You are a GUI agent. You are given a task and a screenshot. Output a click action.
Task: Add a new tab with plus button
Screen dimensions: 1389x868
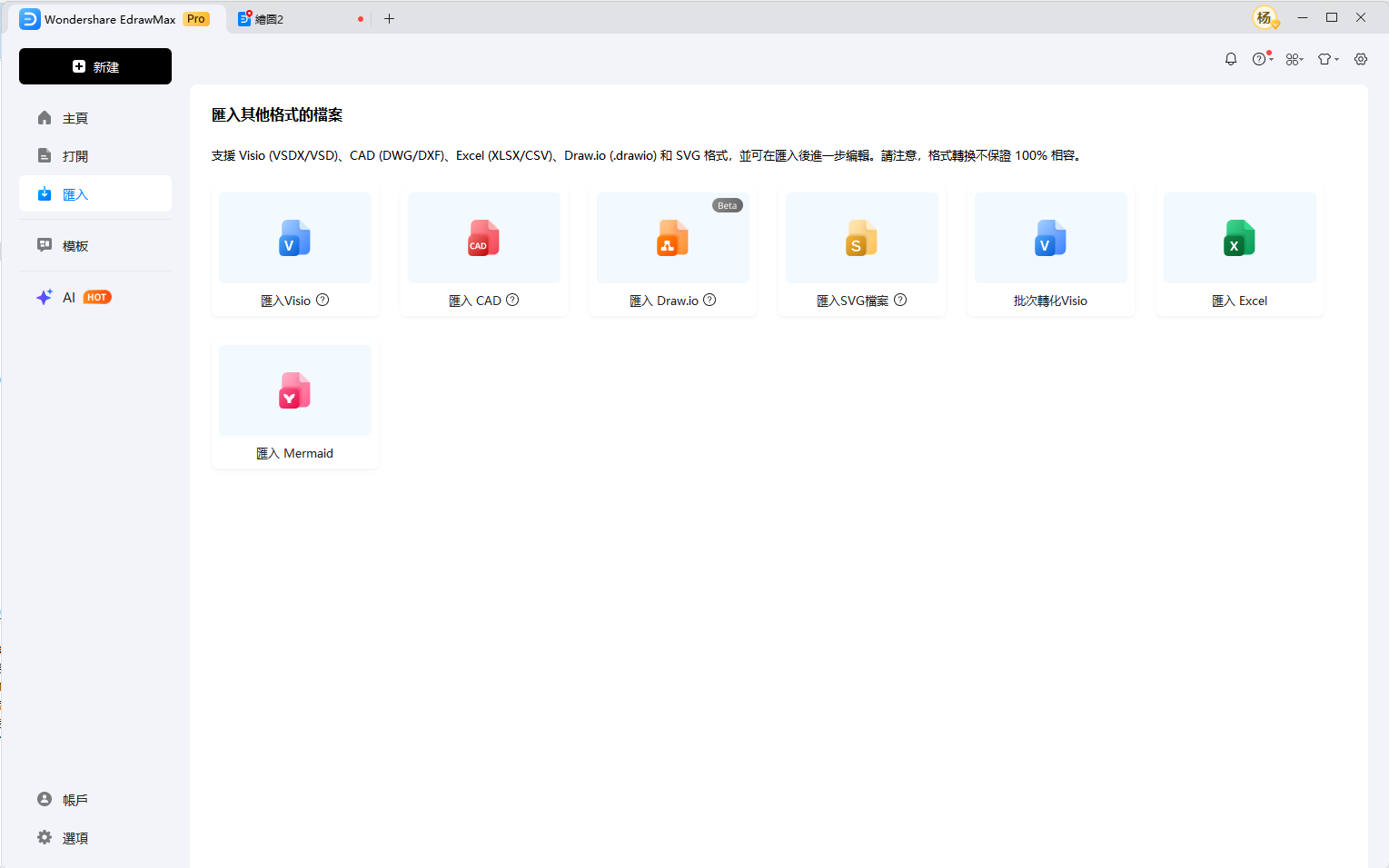click(389, 19)
